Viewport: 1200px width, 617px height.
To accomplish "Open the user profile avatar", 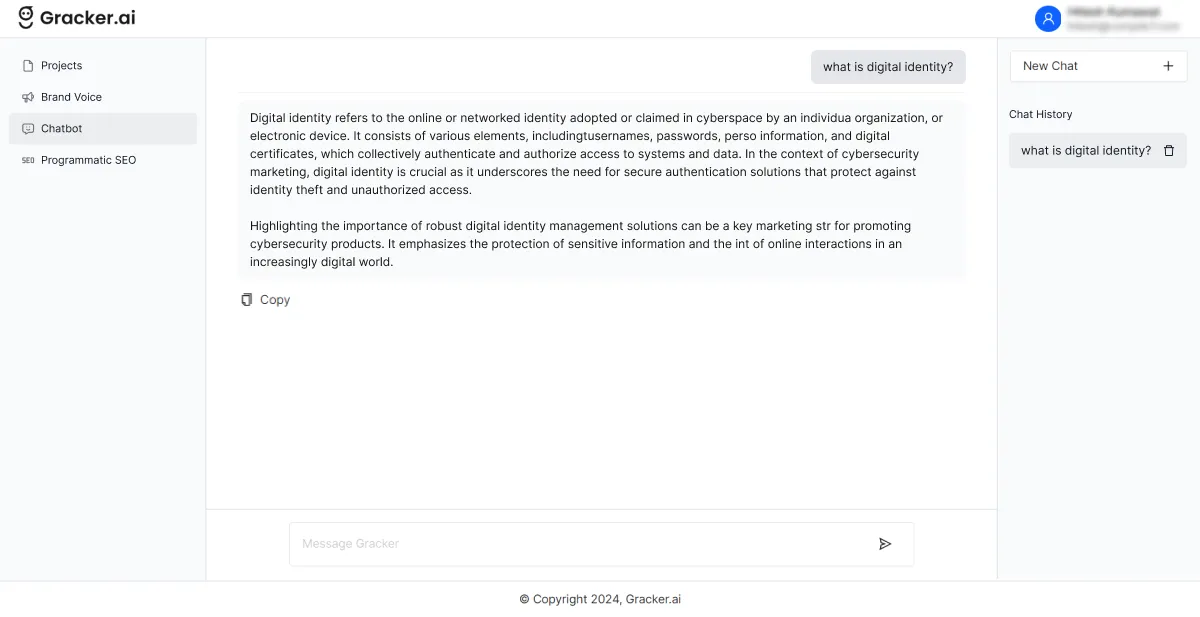I will [x=1048, y=18].
